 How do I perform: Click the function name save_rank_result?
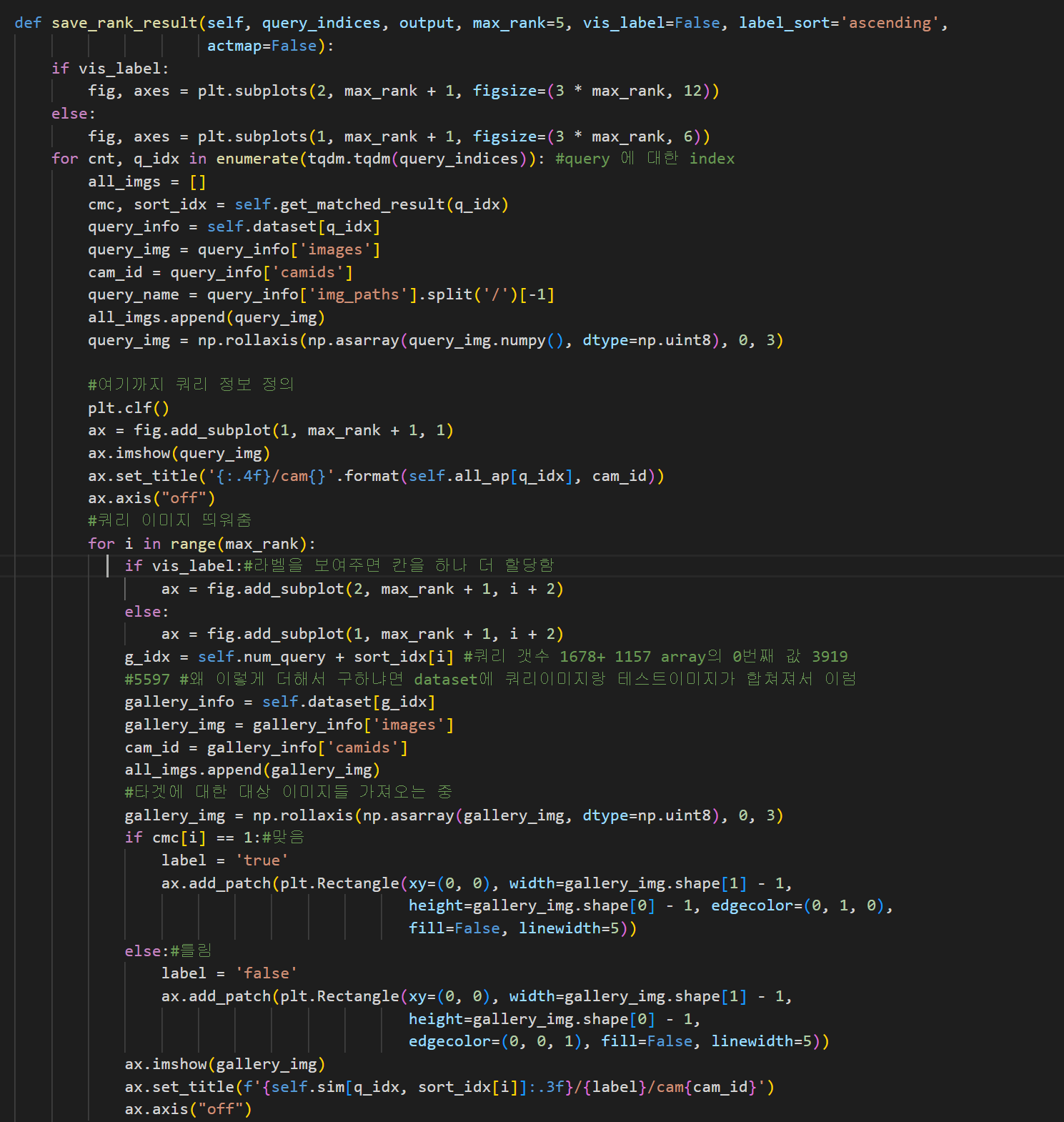[x=124, y=23]
